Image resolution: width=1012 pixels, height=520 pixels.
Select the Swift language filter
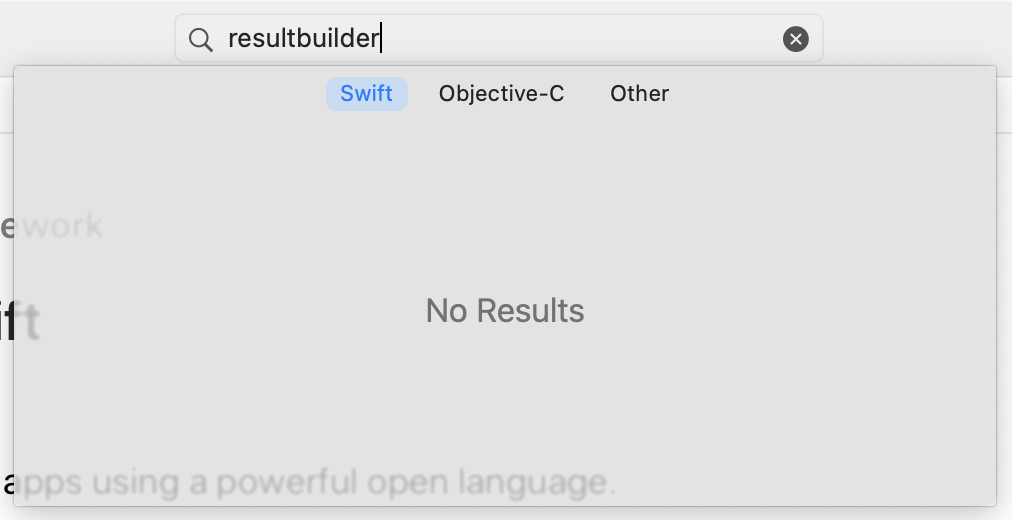coord(366,94)
